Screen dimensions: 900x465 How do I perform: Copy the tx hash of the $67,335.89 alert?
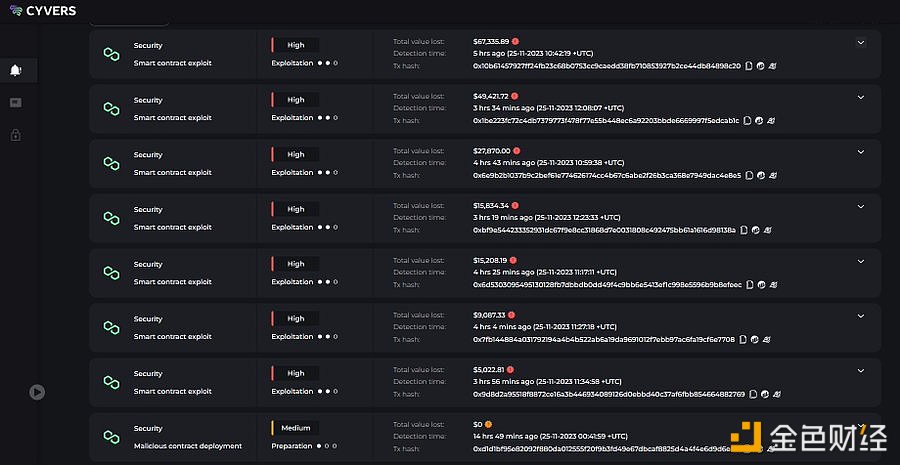coord(748,66)
